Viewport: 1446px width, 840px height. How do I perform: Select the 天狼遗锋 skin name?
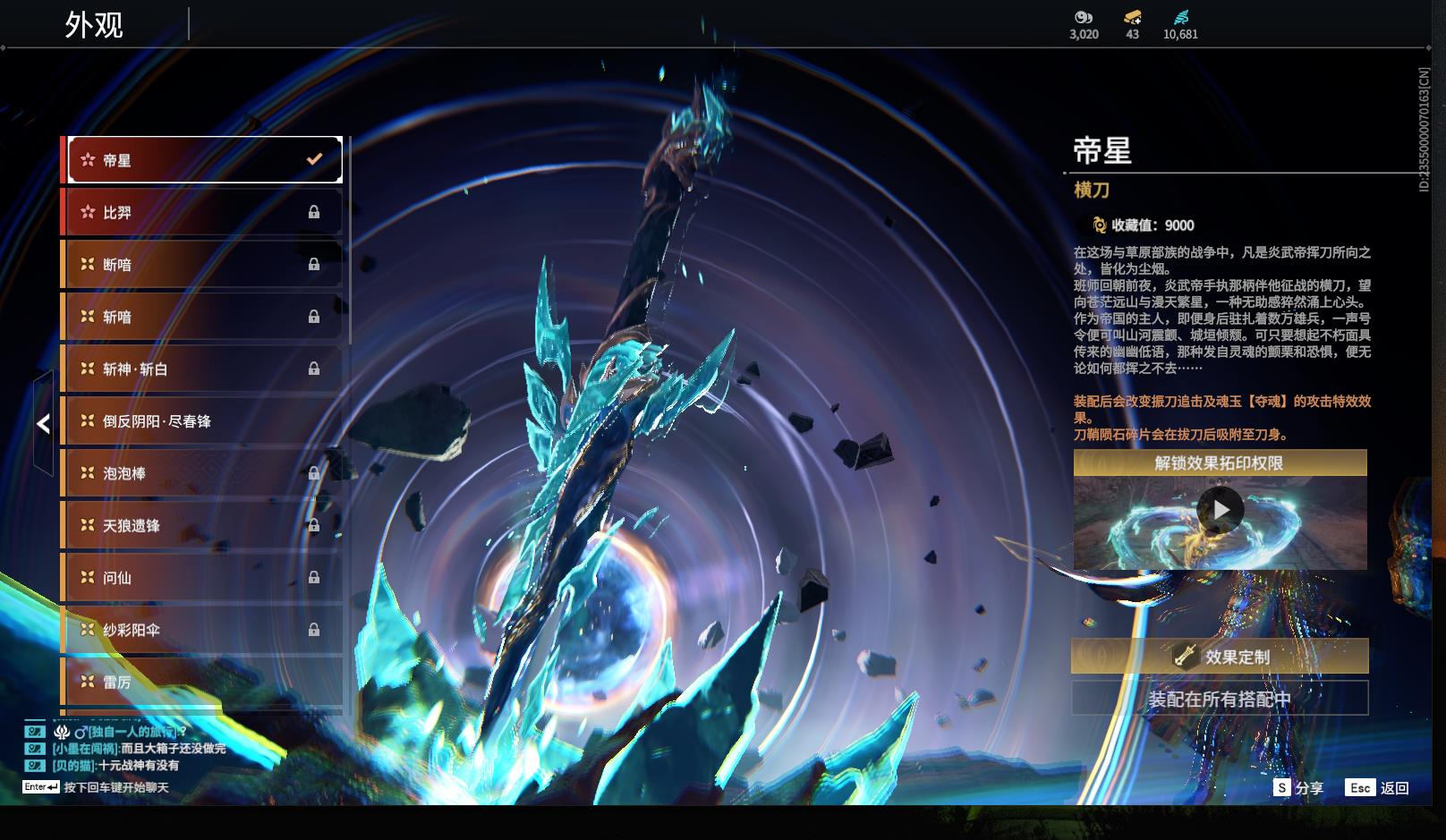pos(132,525)
